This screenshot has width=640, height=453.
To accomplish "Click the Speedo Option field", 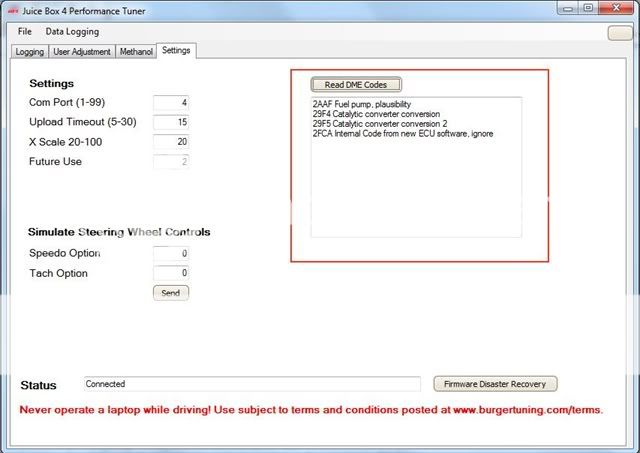I will point(171,254).
